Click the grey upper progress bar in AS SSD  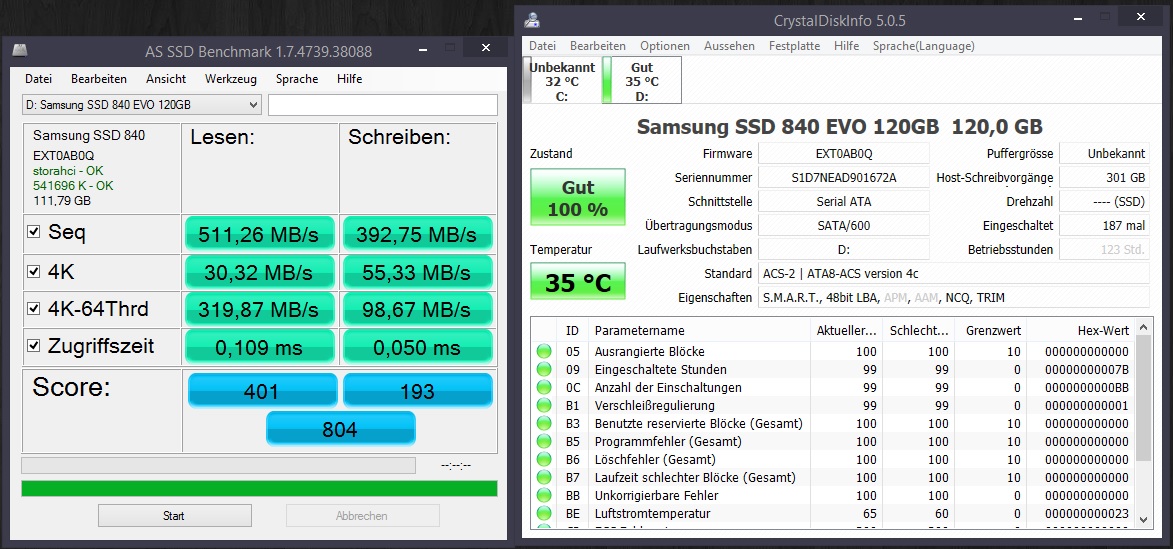(218, 465)
